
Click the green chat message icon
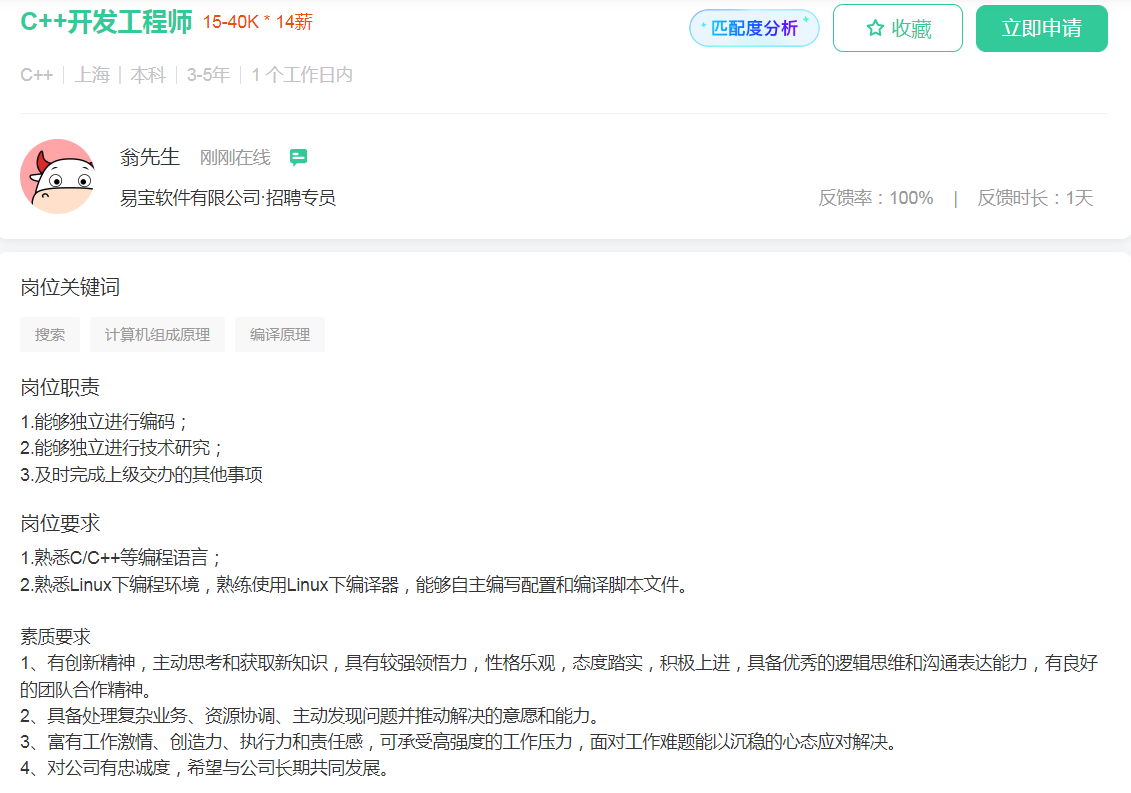click(298, 157)
